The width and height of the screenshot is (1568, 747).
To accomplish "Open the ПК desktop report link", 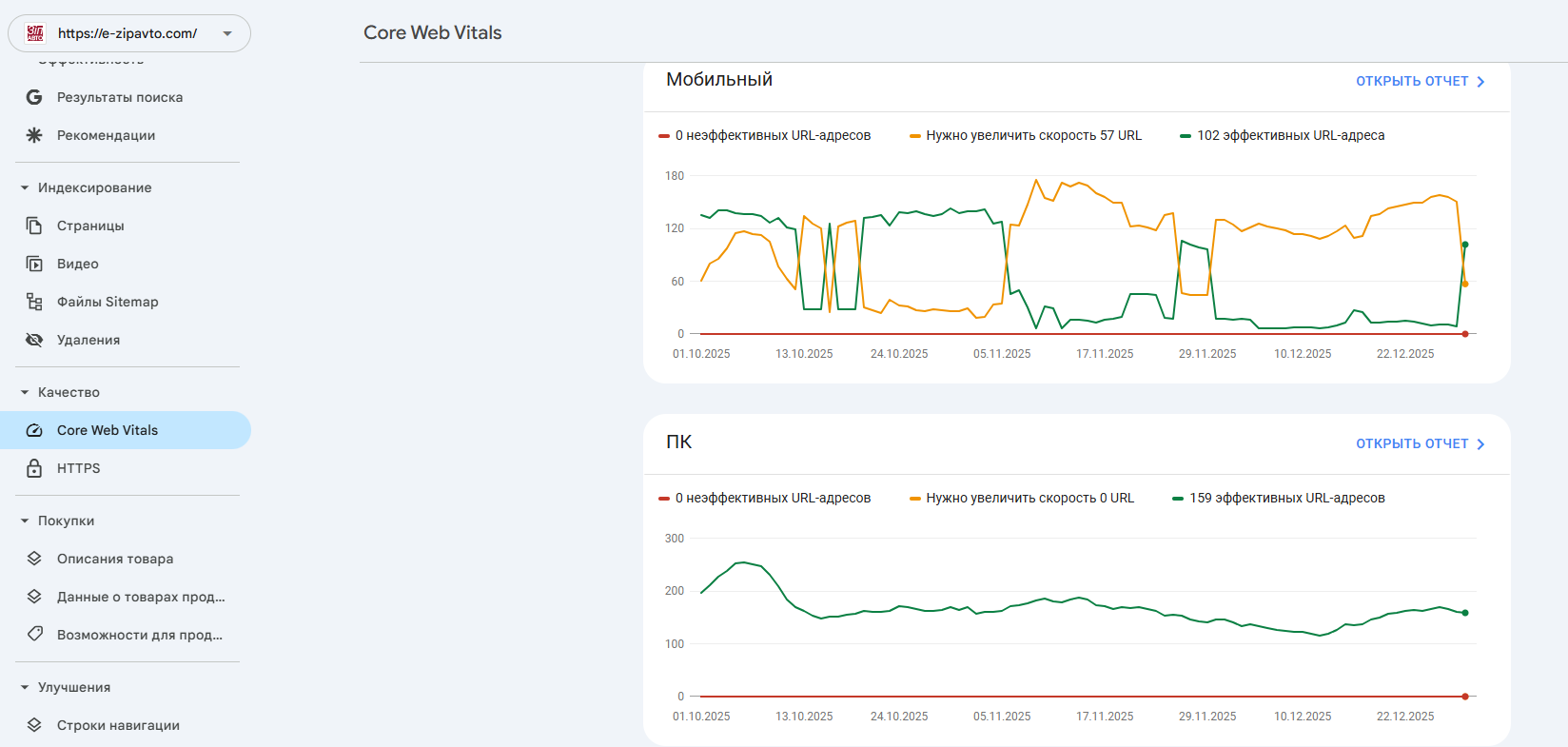I will pos(1420,444).
